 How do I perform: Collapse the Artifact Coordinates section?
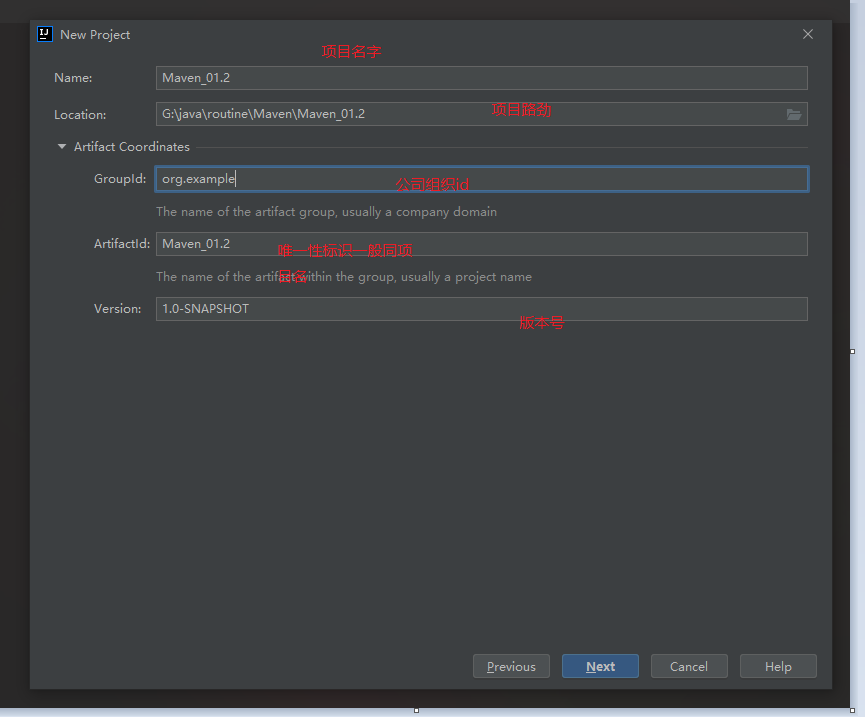click(62, 147)
